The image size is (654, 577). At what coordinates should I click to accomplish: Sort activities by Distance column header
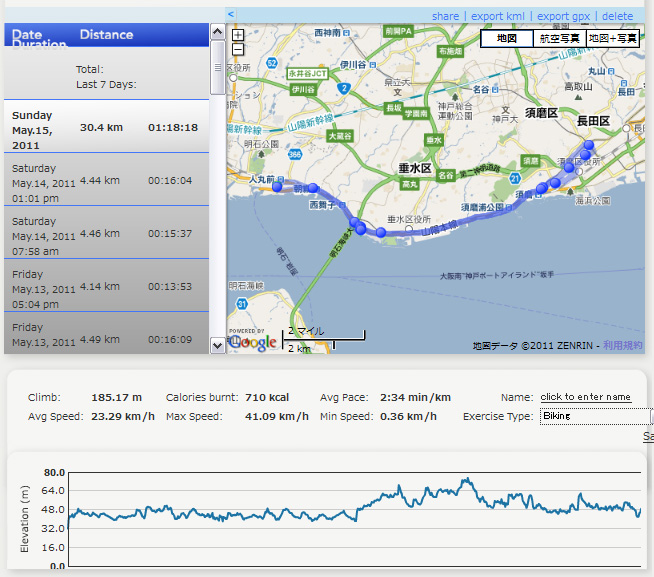pyautogui.click(x=106, y=35)
